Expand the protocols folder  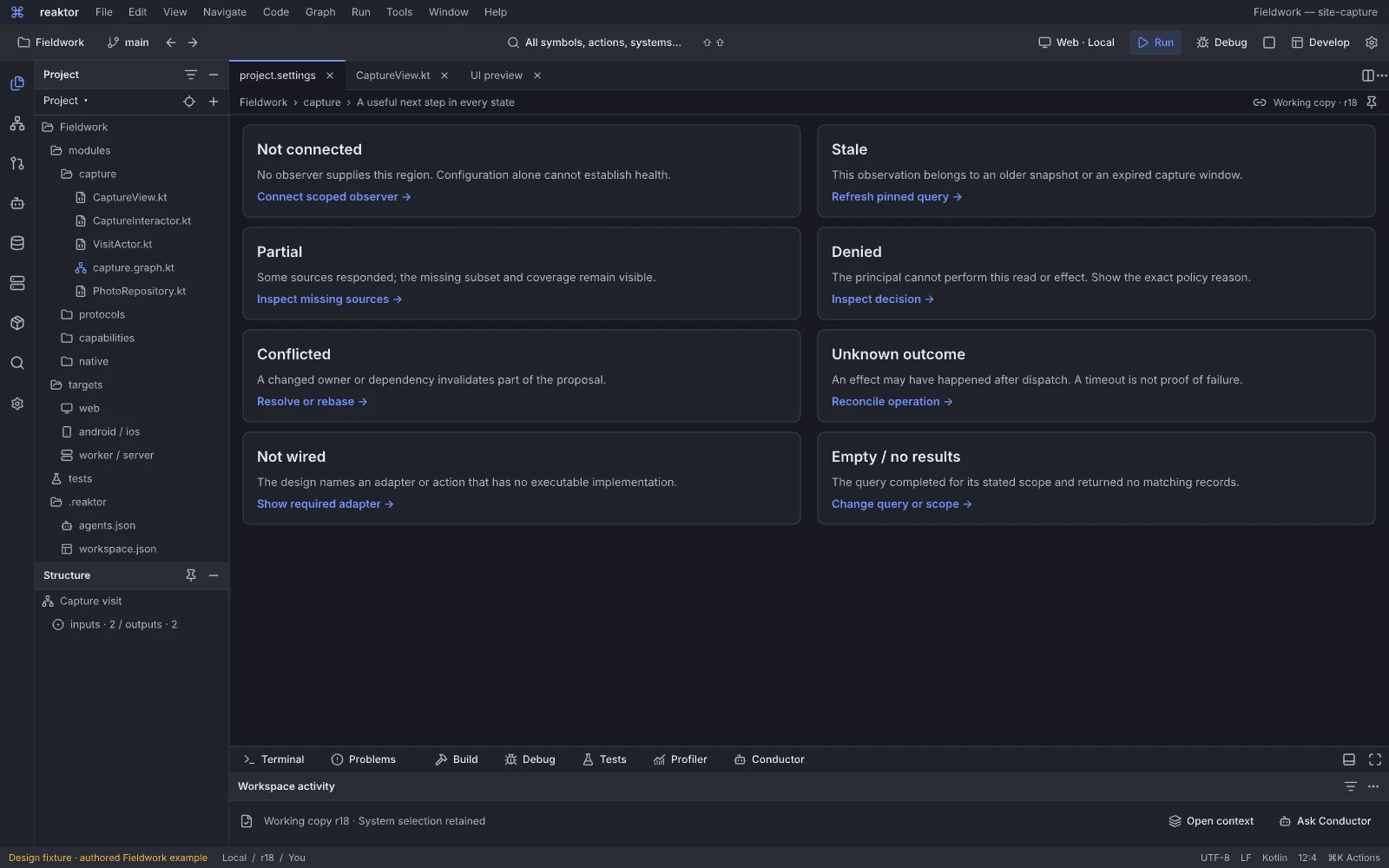pos(93,314)
